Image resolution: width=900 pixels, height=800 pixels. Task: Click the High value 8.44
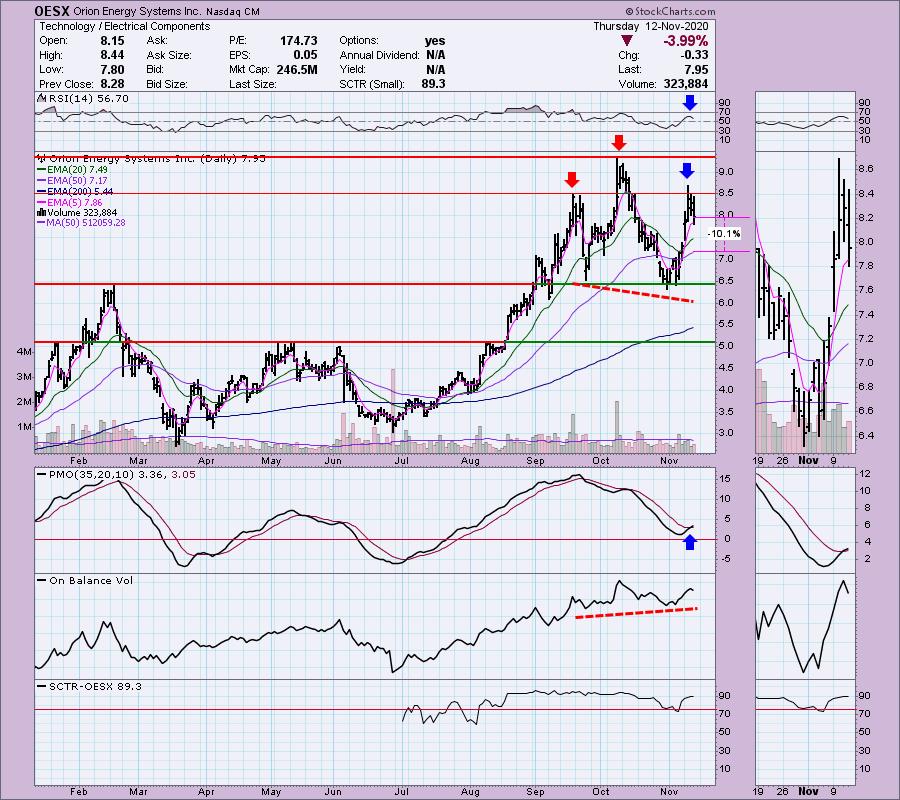coord(112,55)
